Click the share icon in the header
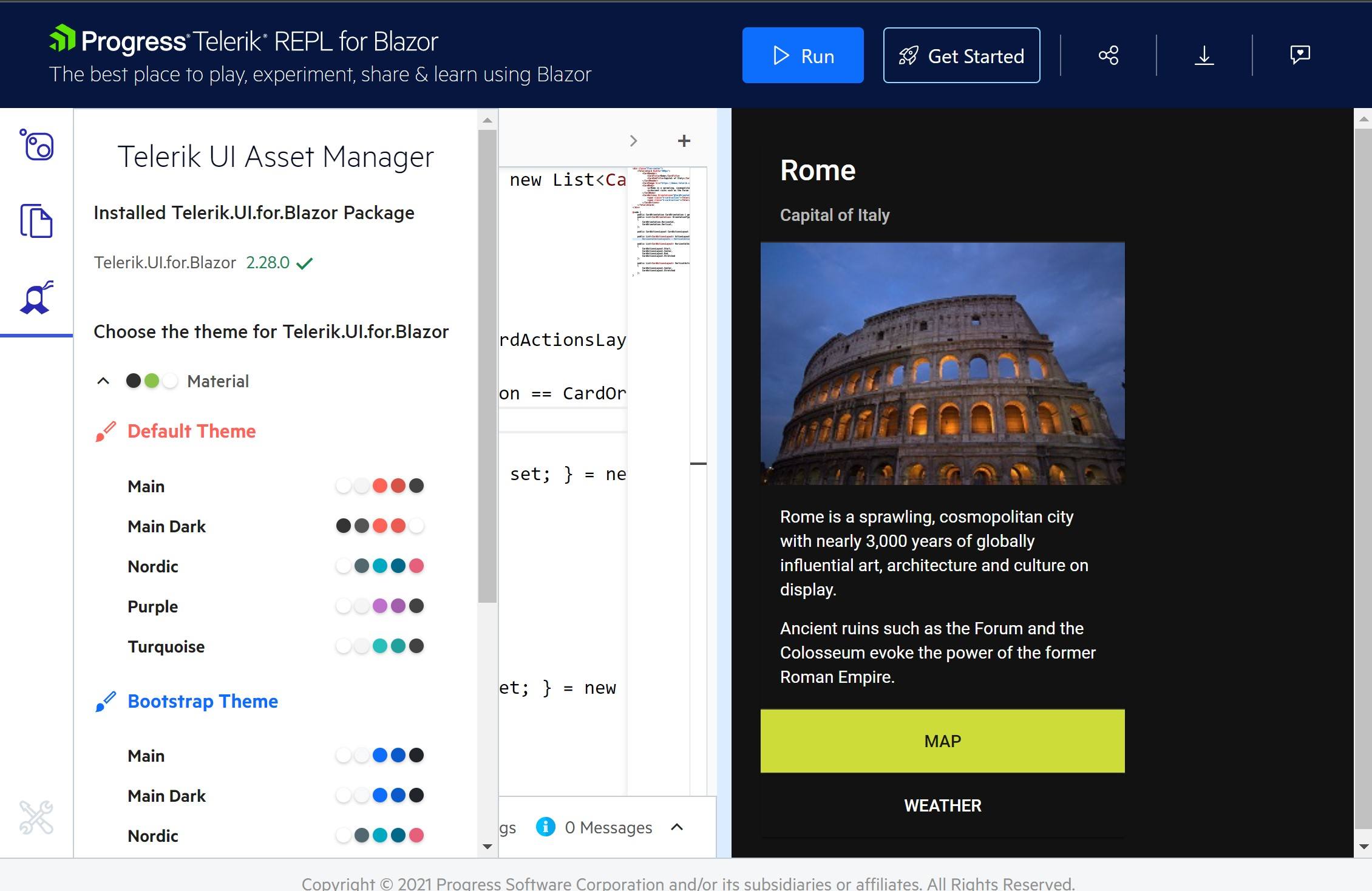 pos(1109,55)
